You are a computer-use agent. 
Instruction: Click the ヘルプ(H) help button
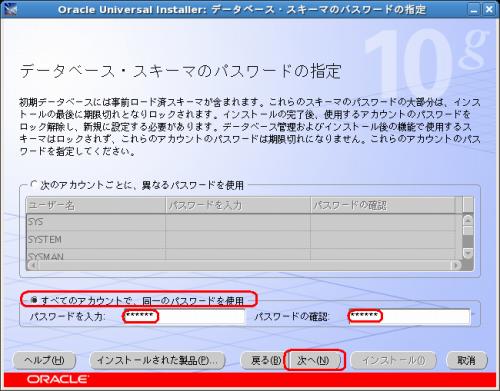click(x=44, y=360)
